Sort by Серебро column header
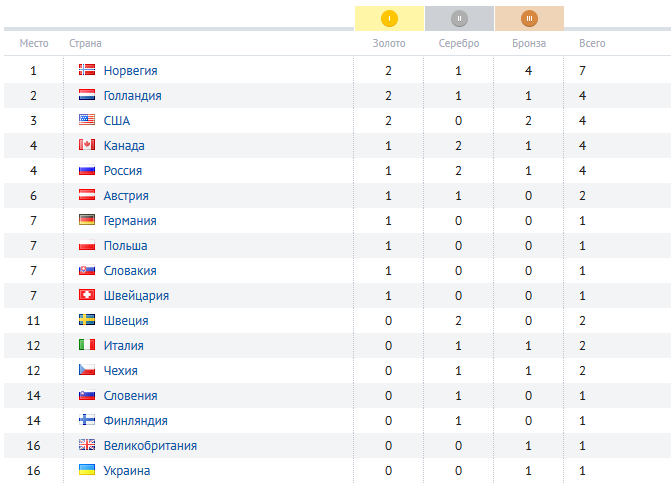 coord(459,43)
